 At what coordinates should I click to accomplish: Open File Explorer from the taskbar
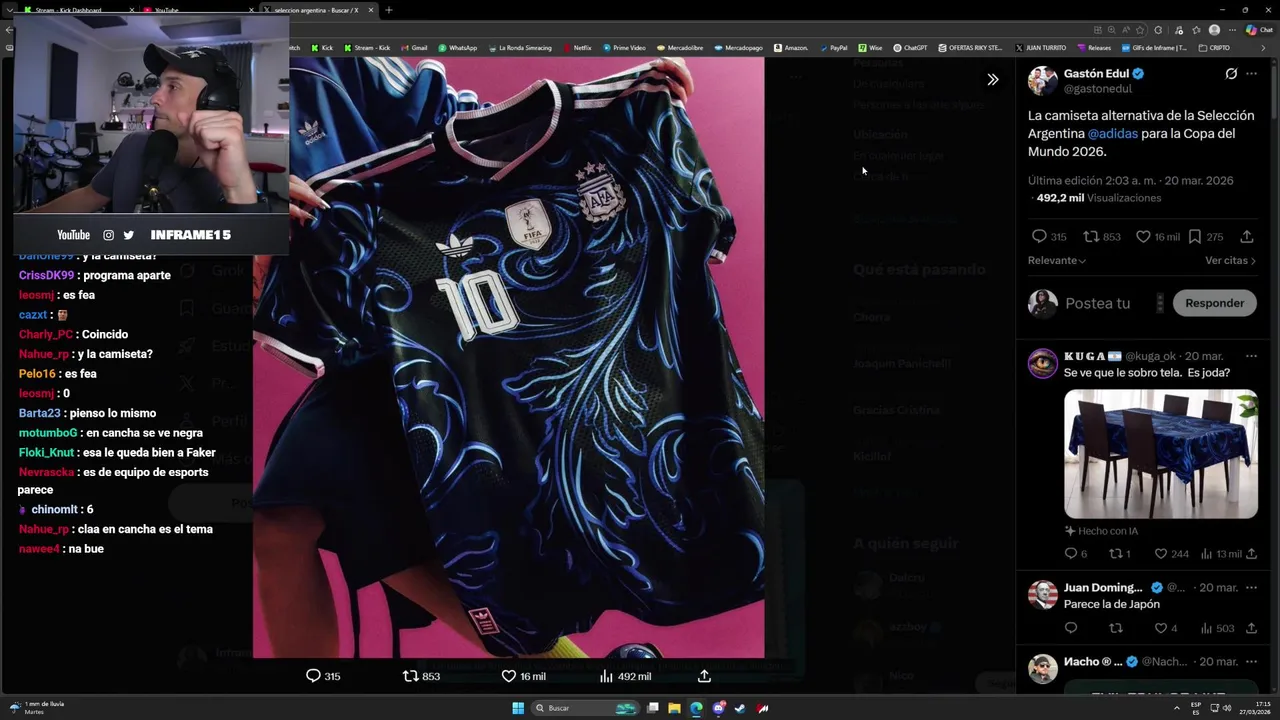674,708
